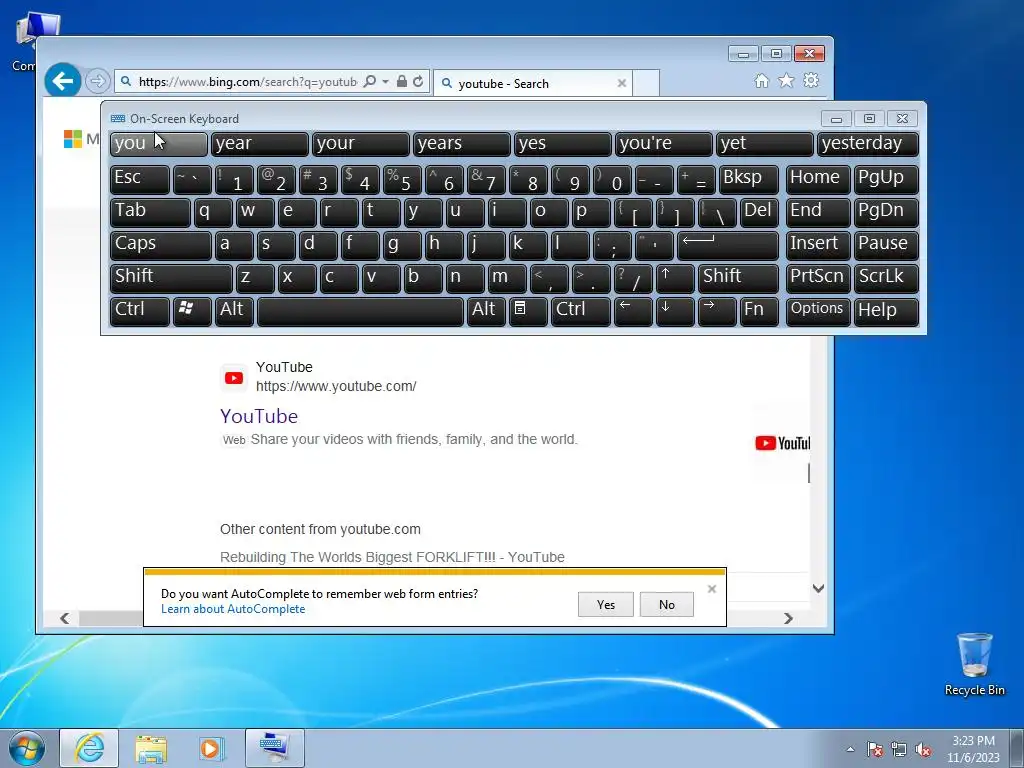Click Yes to AutoComplete prompt
Viewport: 1024px width, 768px height.
coord(605,605)
